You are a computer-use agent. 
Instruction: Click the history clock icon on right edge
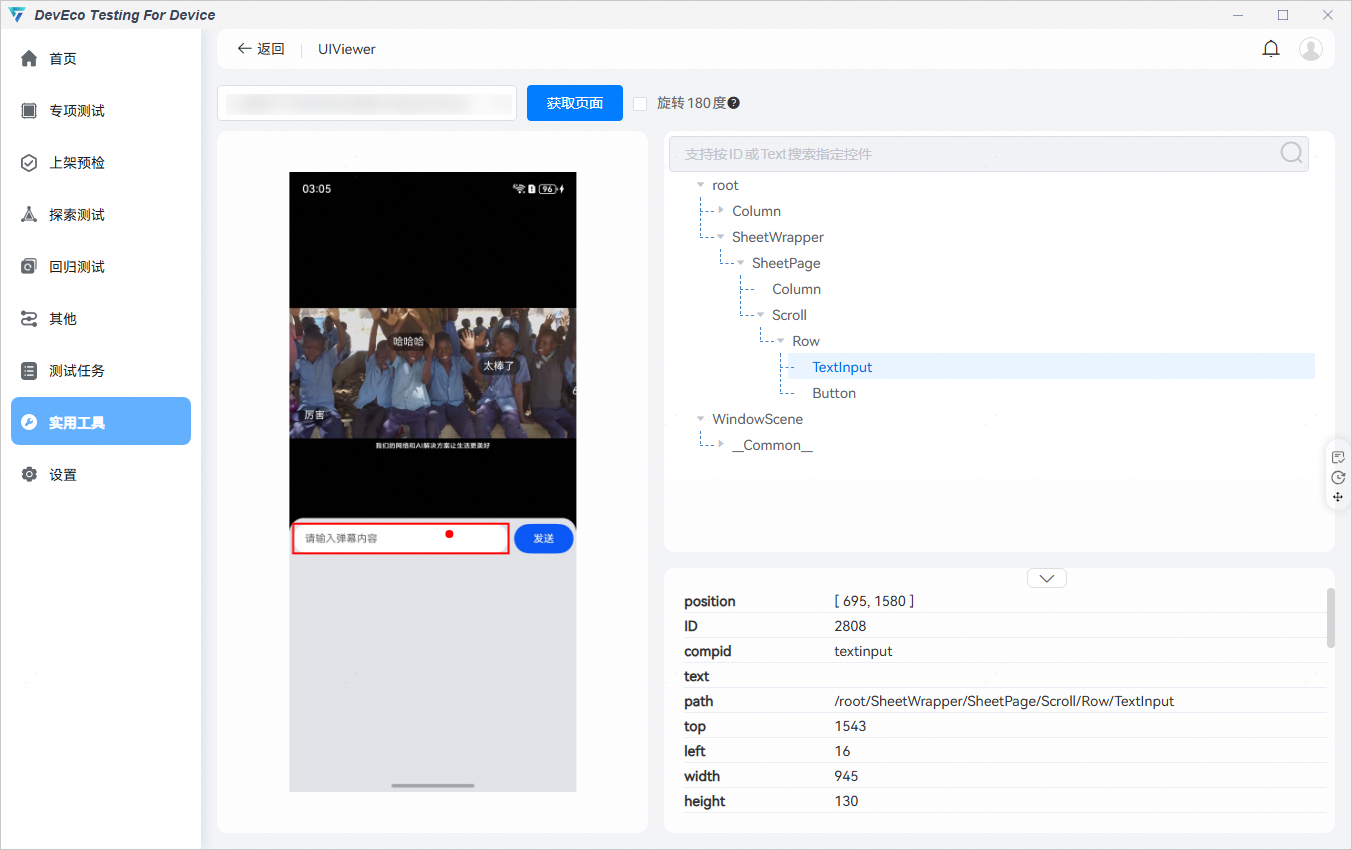pyautogui.click(x=1338, y=477)
